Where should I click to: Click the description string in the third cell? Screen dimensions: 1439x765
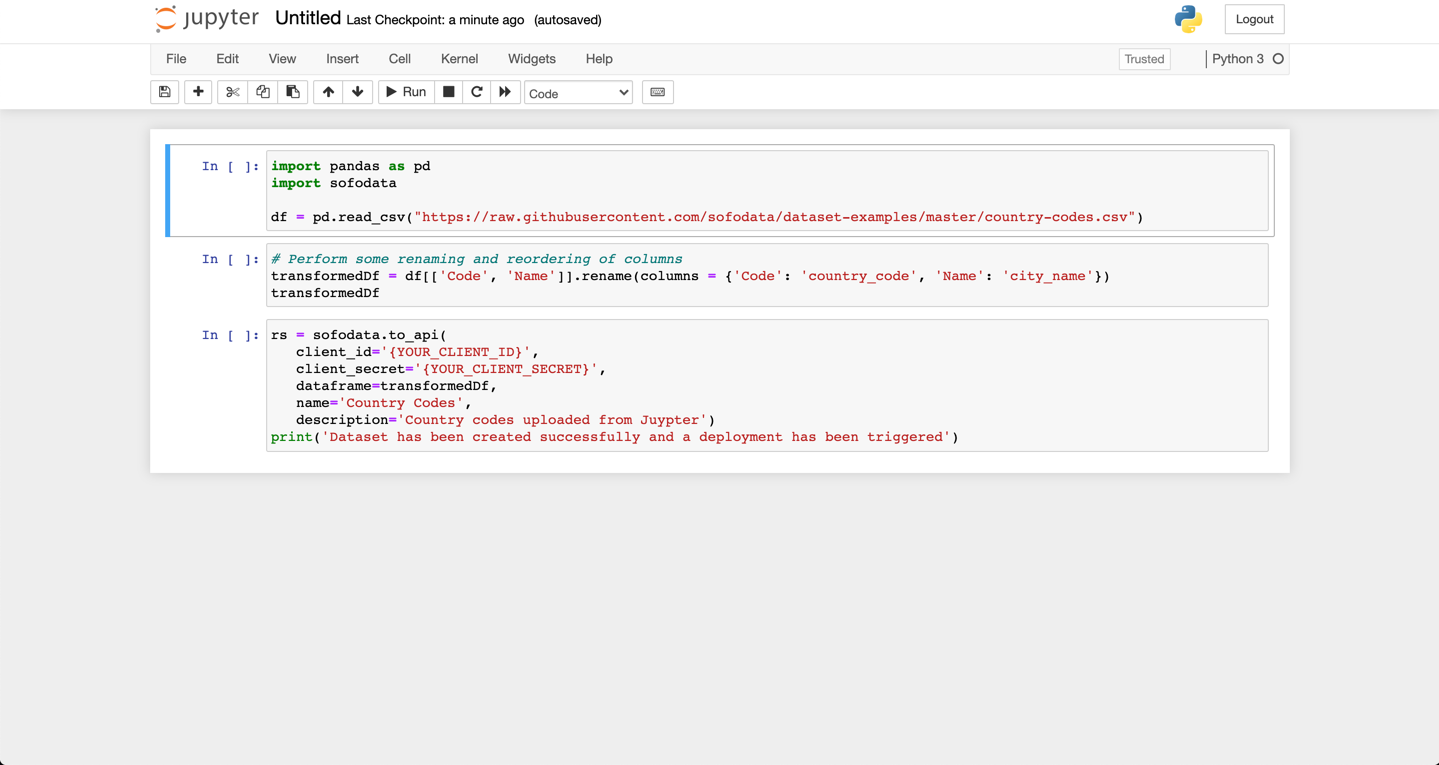click(x=552, y=420)
